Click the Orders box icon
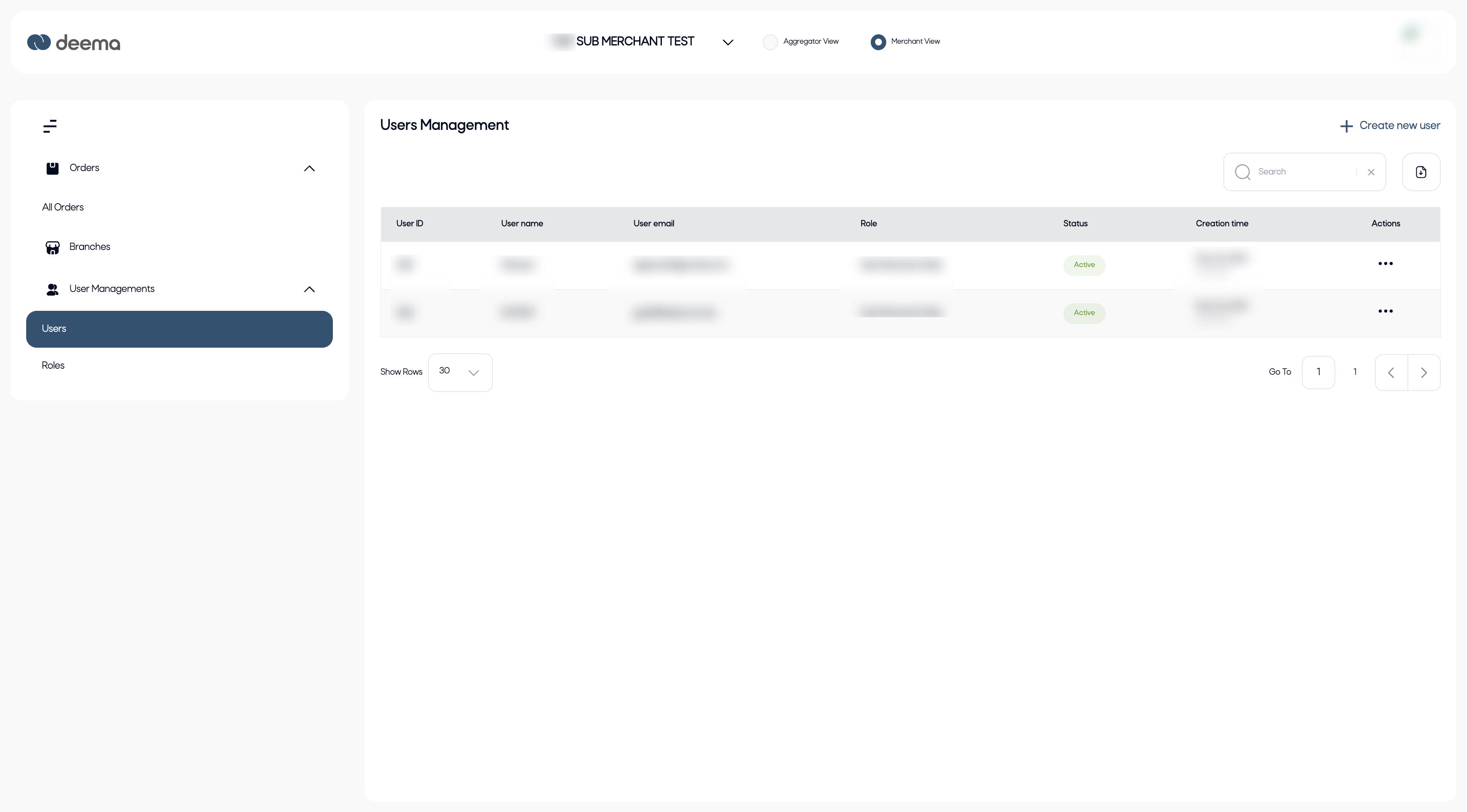Image resolution: width=1467 pixels, height=812 pixels. pyautogui.click(x=52, y=168)
